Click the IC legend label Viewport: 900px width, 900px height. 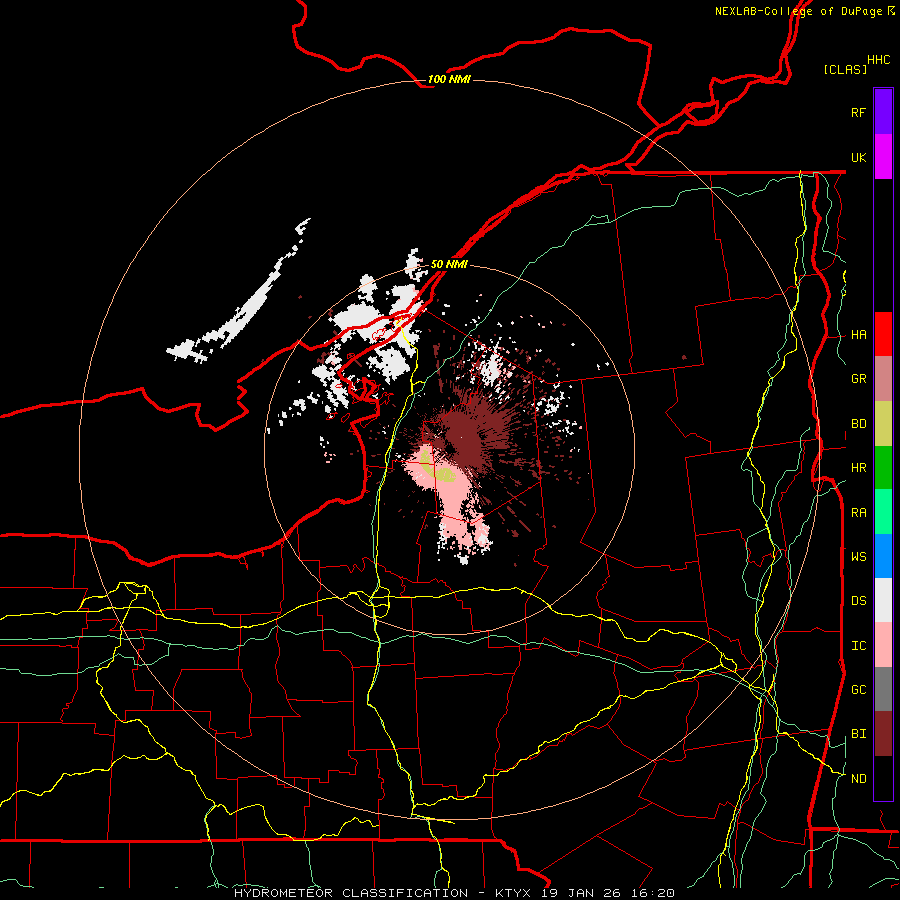pyautogui.click(x=858, y=646)
